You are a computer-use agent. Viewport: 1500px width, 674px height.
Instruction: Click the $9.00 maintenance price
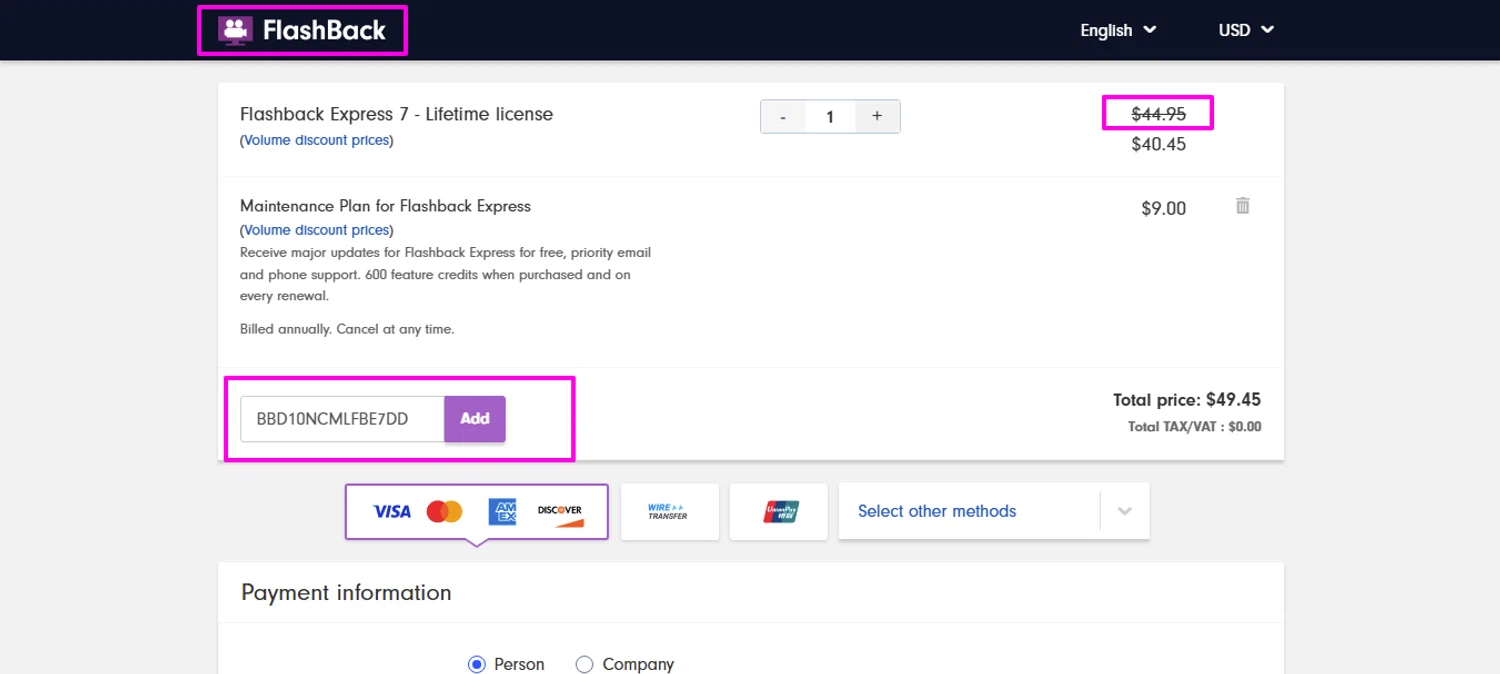pyautogui.click(x=1163, y=208)
